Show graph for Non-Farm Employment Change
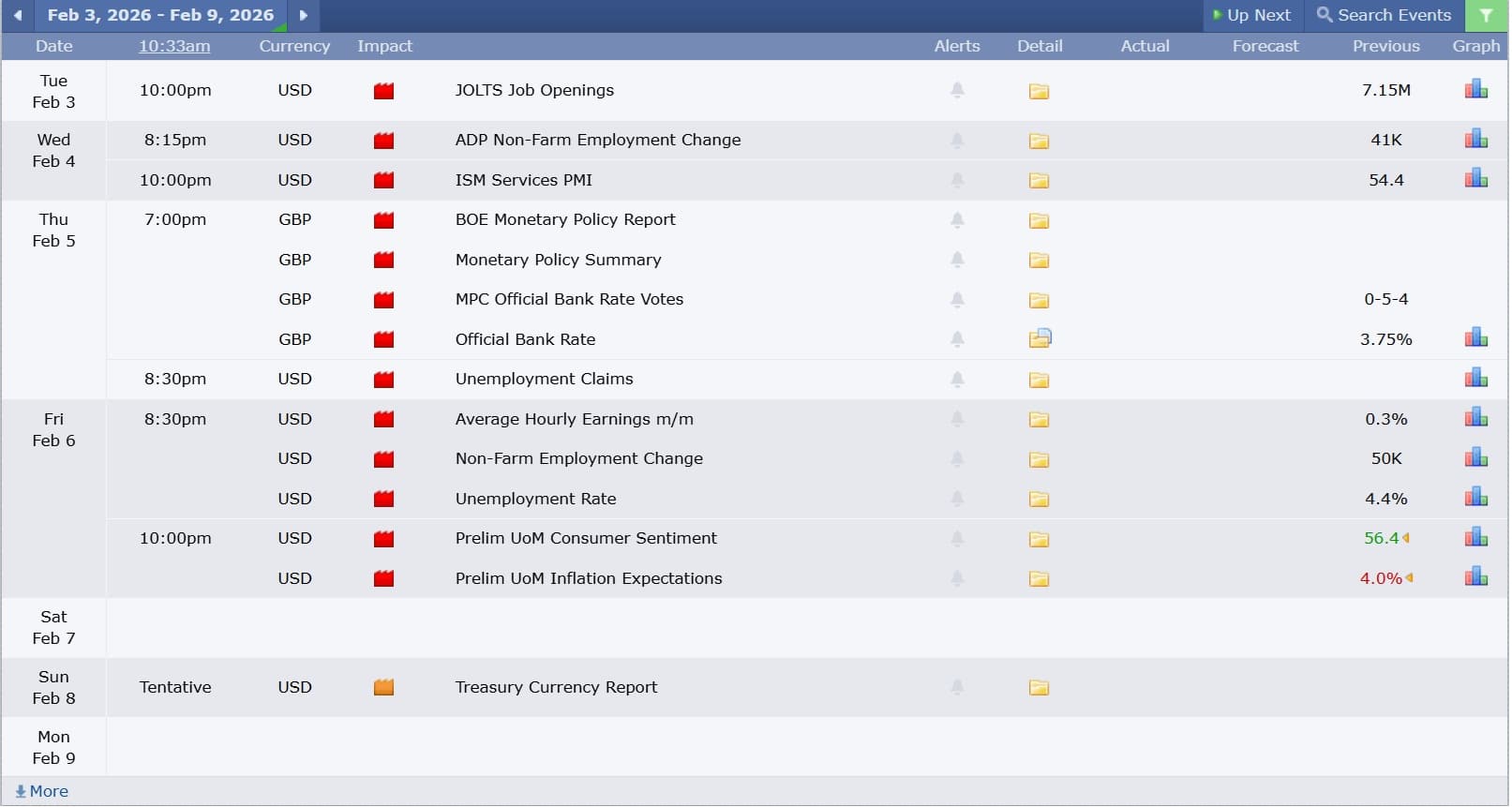The image size is (1512, 807). [x=1478, y=458]
